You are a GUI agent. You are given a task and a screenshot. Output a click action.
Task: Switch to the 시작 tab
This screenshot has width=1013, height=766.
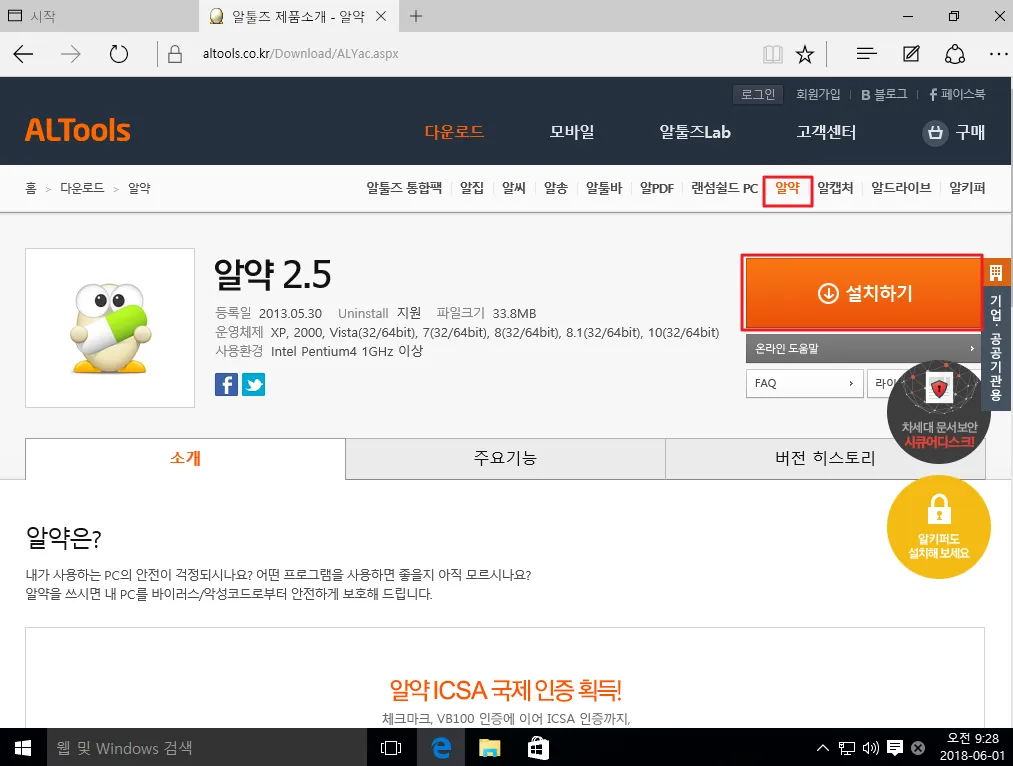tap(99, 16)
